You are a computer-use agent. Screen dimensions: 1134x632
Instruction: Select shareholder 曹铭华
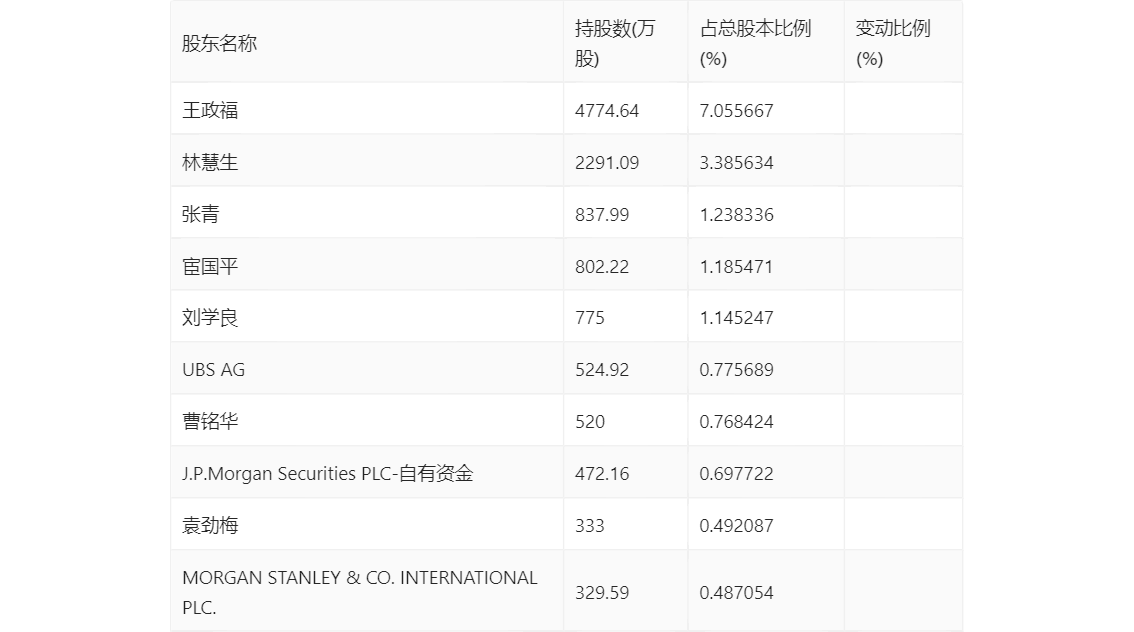[210, 422]
